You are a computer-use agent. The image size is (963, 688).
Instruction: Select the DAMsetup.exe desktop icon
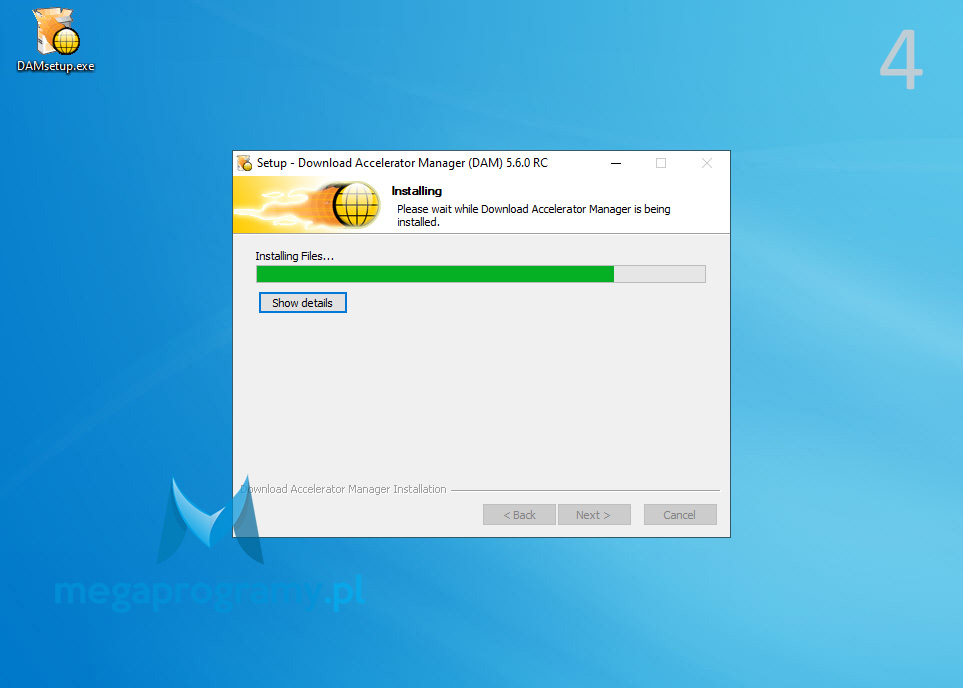[x=56, y=41]
